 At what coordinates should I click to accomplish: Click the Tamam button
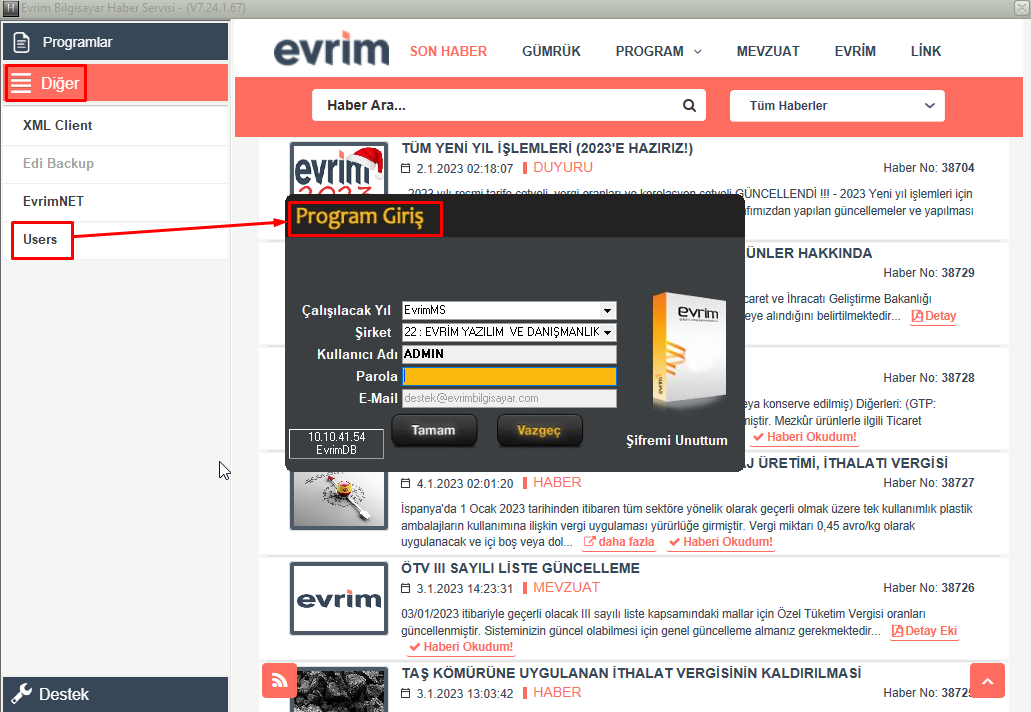coord(434,431)
